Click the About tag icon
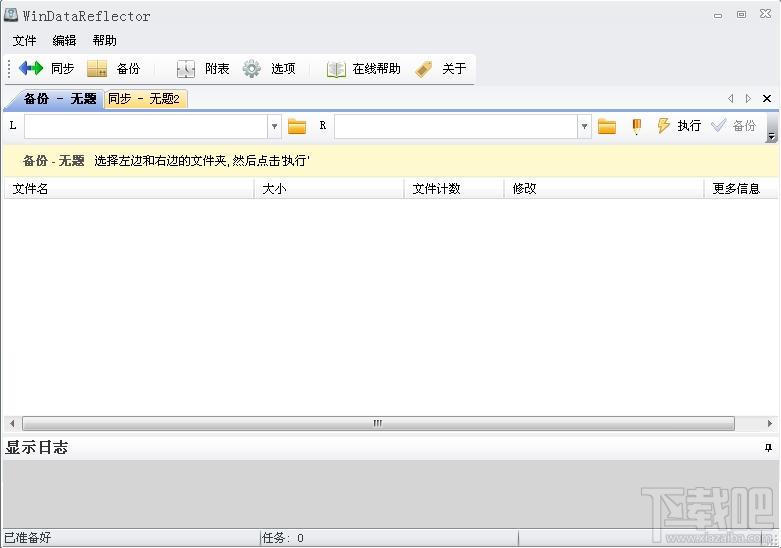This screenshot has width=781, height=548. pyautogui.click(x=423, y=69)
